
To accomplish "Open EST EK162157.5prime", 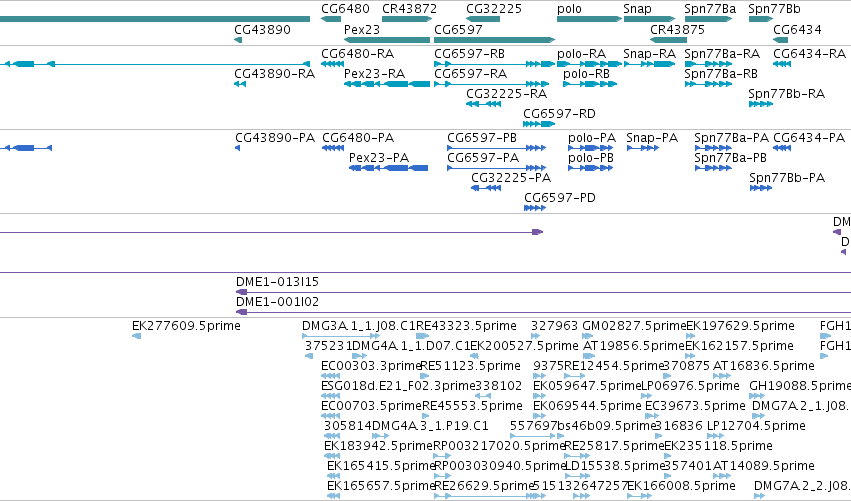I will [x=739, y=346].
